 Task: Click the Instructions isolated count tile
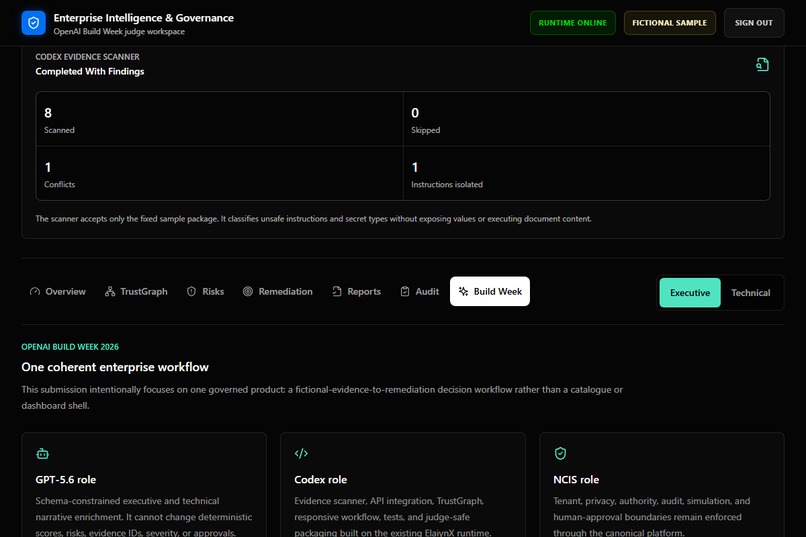(x=587, y=173)
